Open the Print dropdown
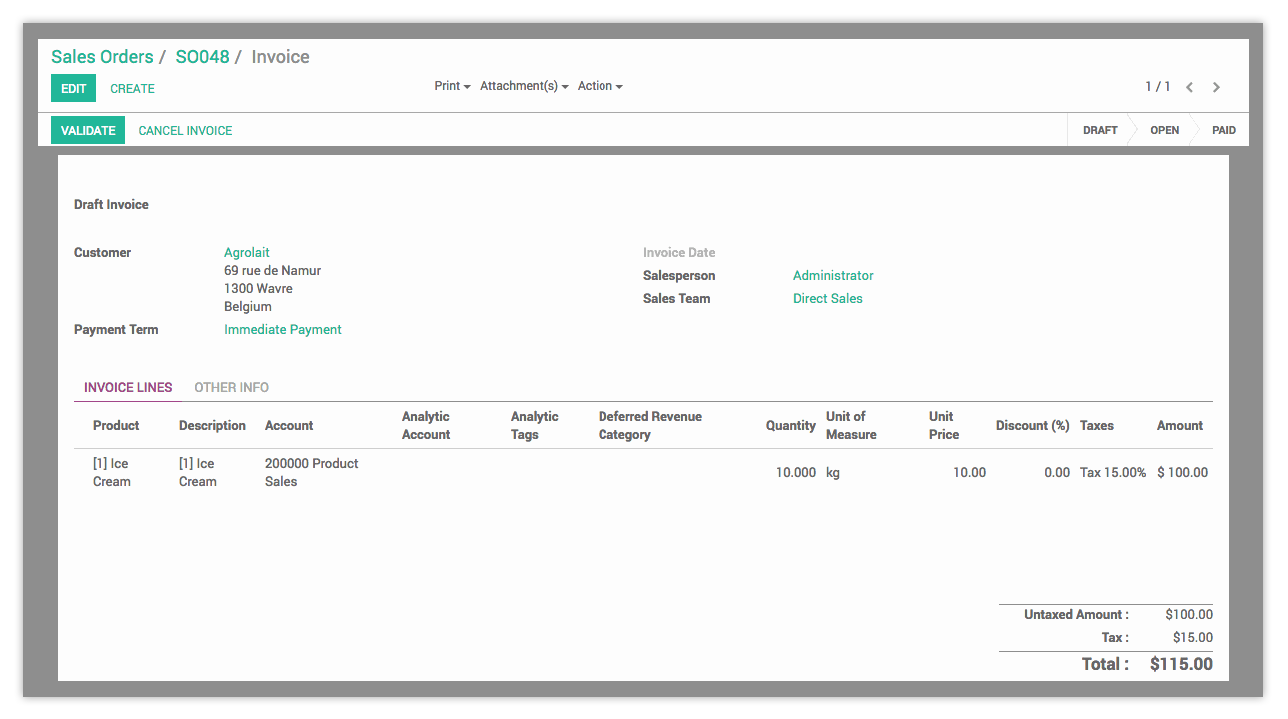The width and height of the screenshot is (1288, 719). [x=451, y=85]
